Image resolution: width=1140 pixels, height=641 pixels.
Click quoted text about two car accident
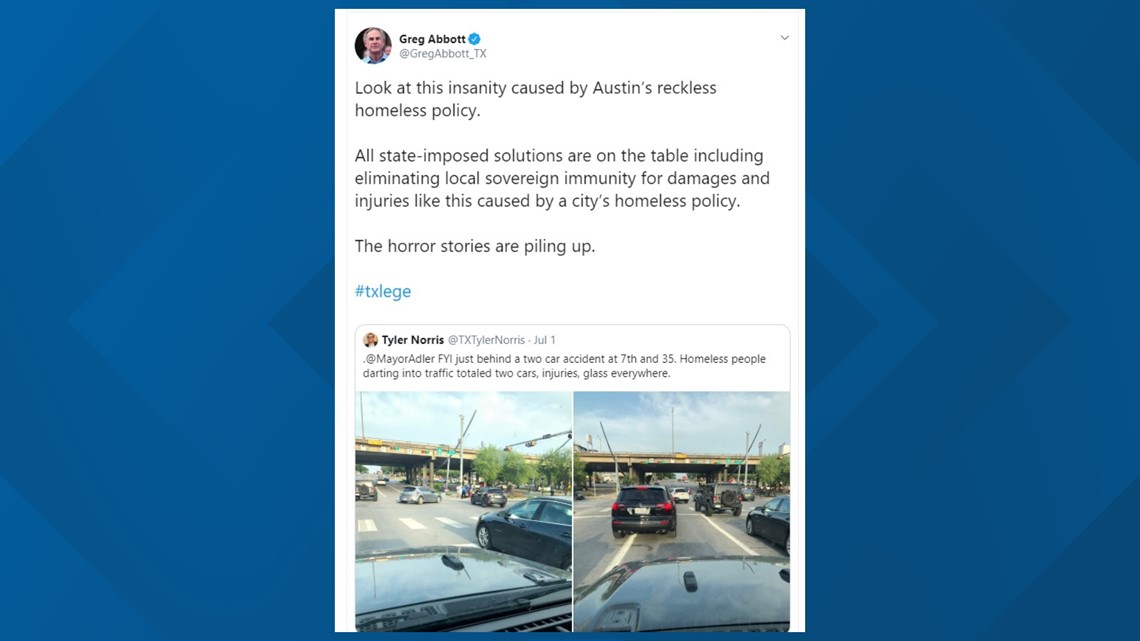(564, 366)
